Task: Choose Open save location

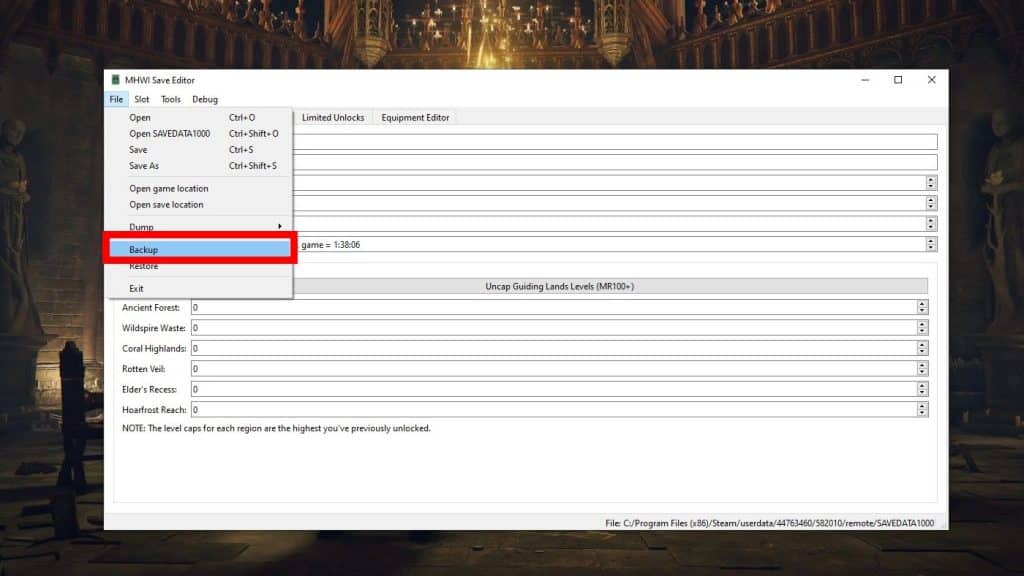Action: [200, 204]
